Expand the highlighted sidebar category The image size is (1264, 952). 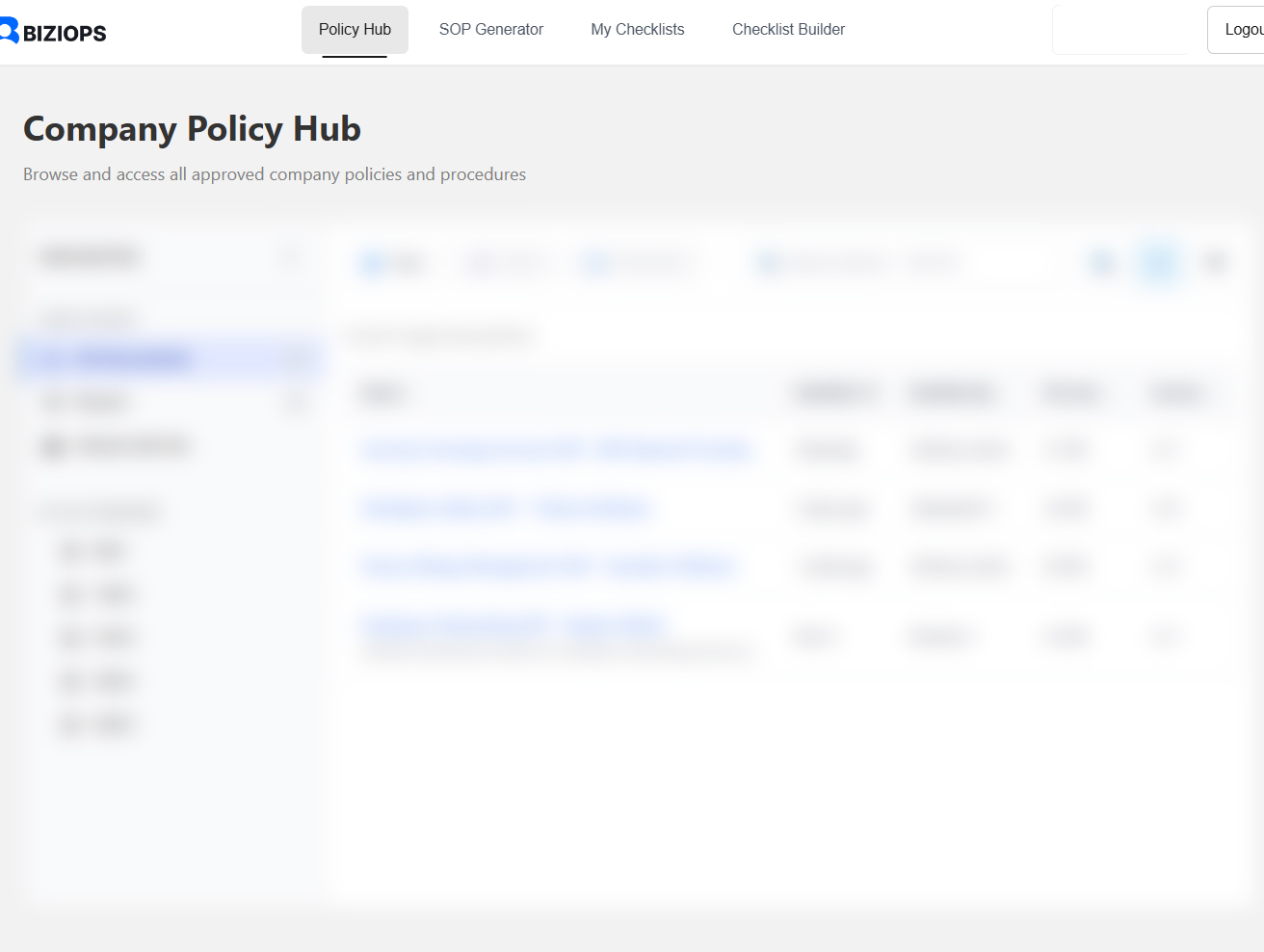coord(295,357)
